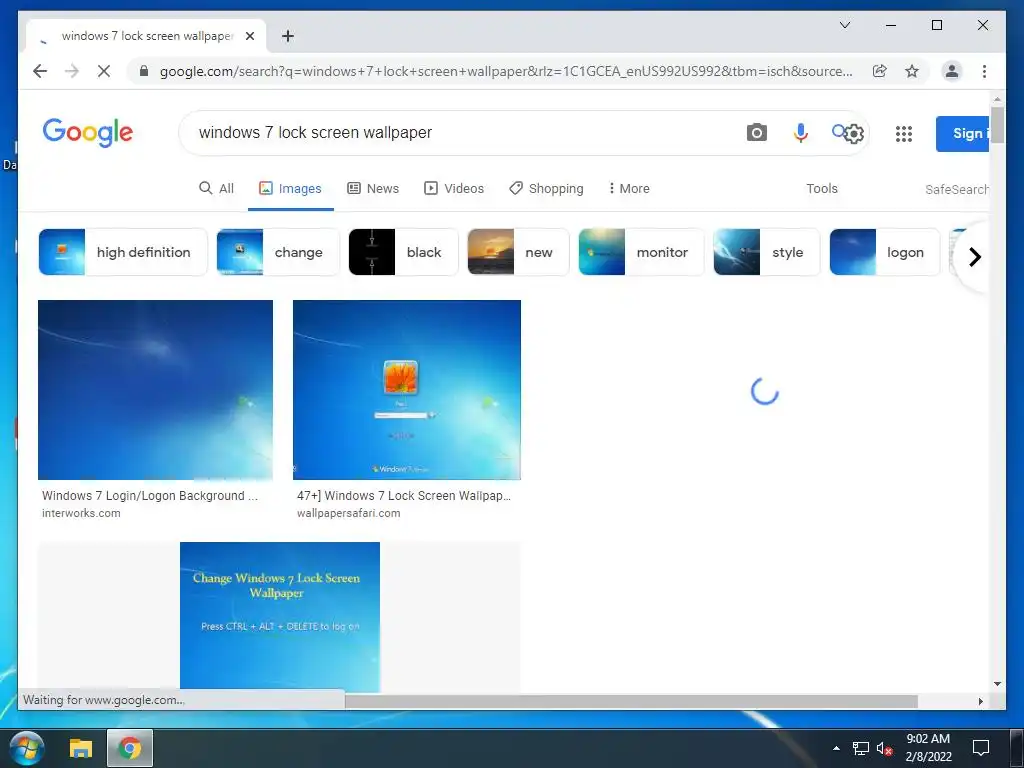The image size is (1024, 768).
Task: Click the Google logo
Action: (88, 133)
